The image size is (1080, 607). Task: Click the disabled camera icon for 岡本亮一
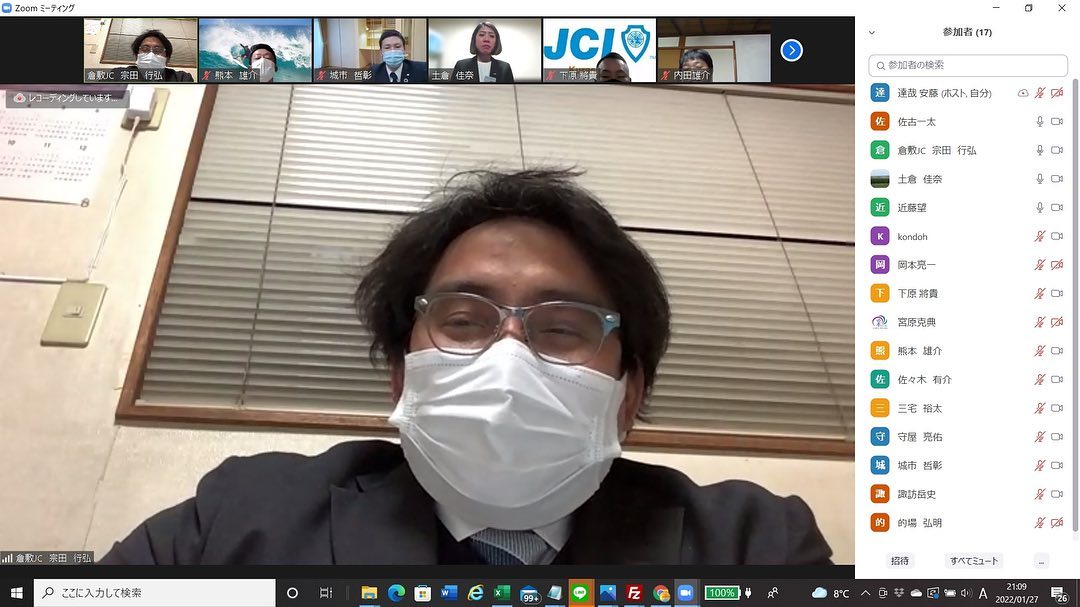tap(1057, 265)
